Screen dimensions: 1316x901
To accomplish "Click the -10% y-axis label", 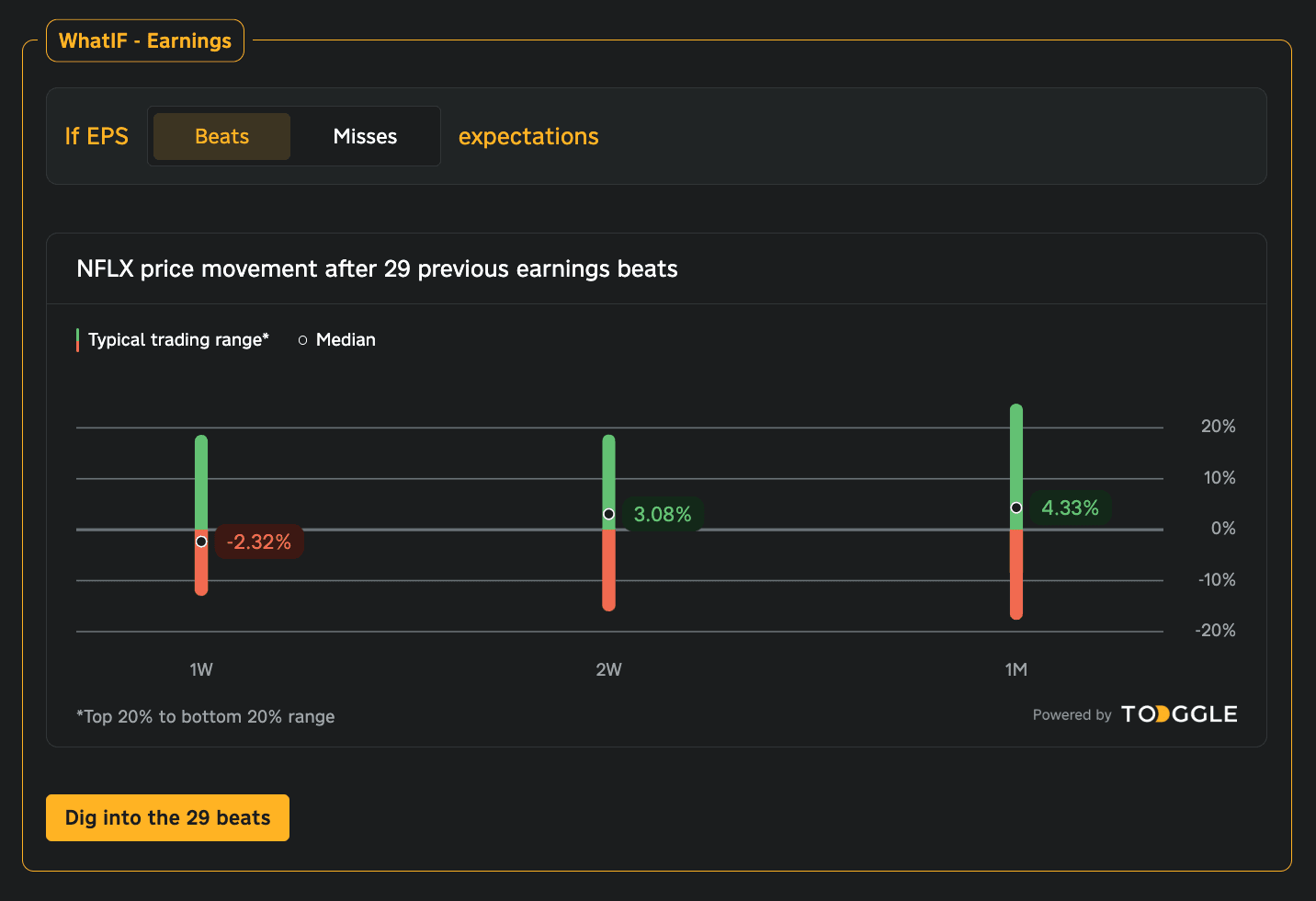I will coord(1217,579).
